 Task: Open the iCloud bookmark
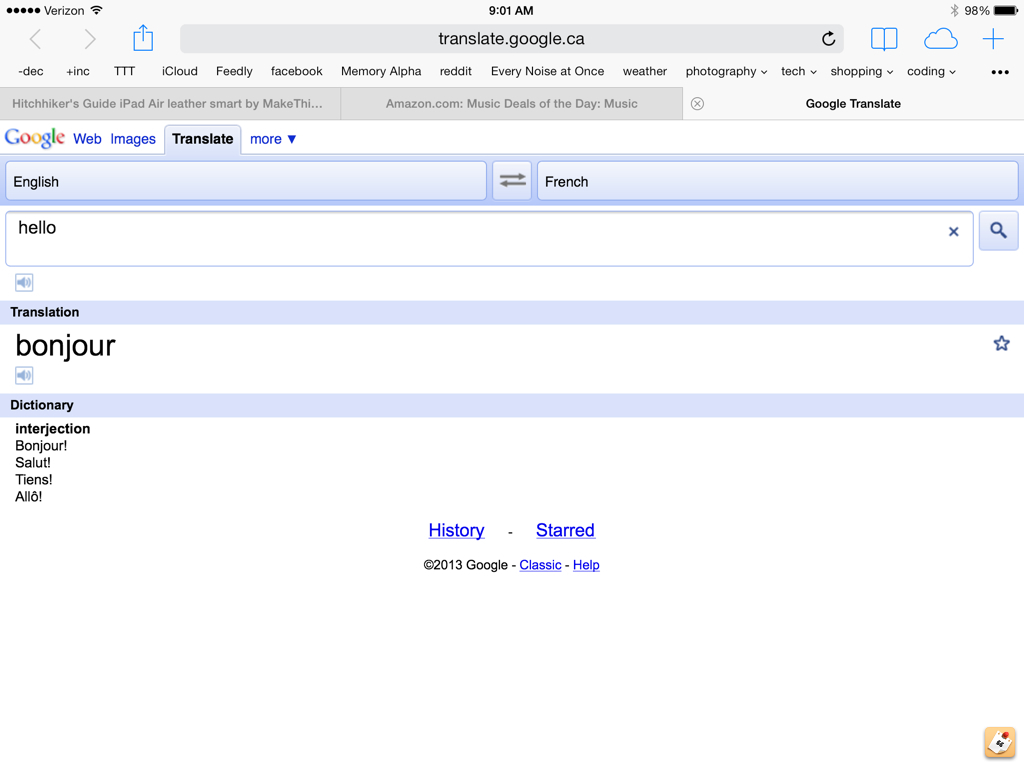tap(180, 71)
